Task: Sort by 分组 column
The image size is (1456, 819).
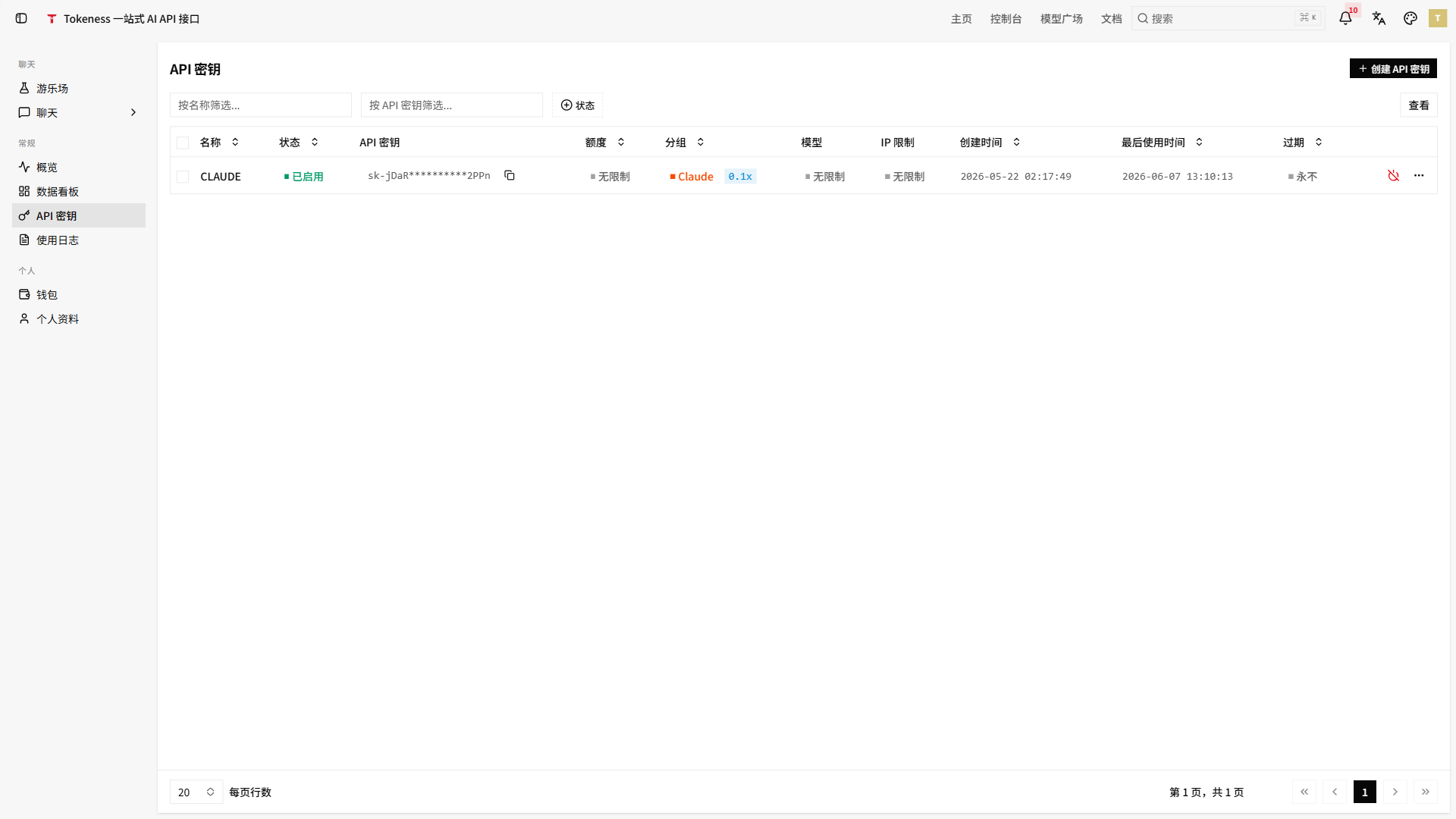Action: pyautogui.click(x=684, y=143)
